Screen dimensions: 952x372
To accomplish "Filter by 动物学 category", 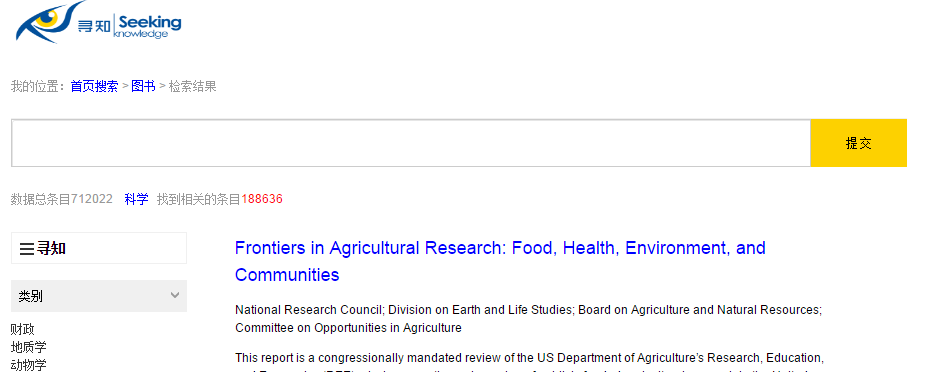I will pos(29,365).
